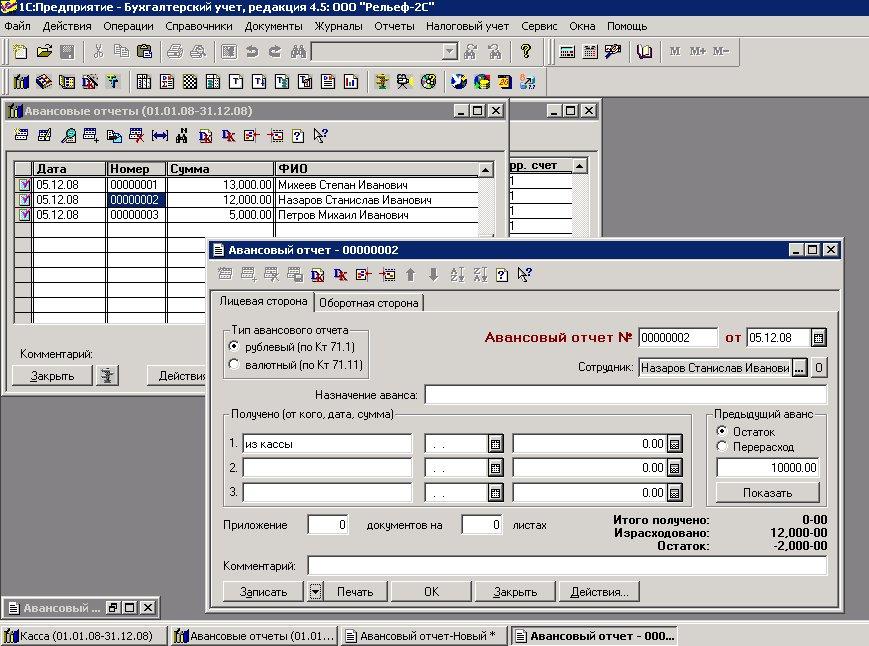Click the up arrow icon in document toolbar
The width and height of the screenshot is (869, 646).
click(410, 275)
